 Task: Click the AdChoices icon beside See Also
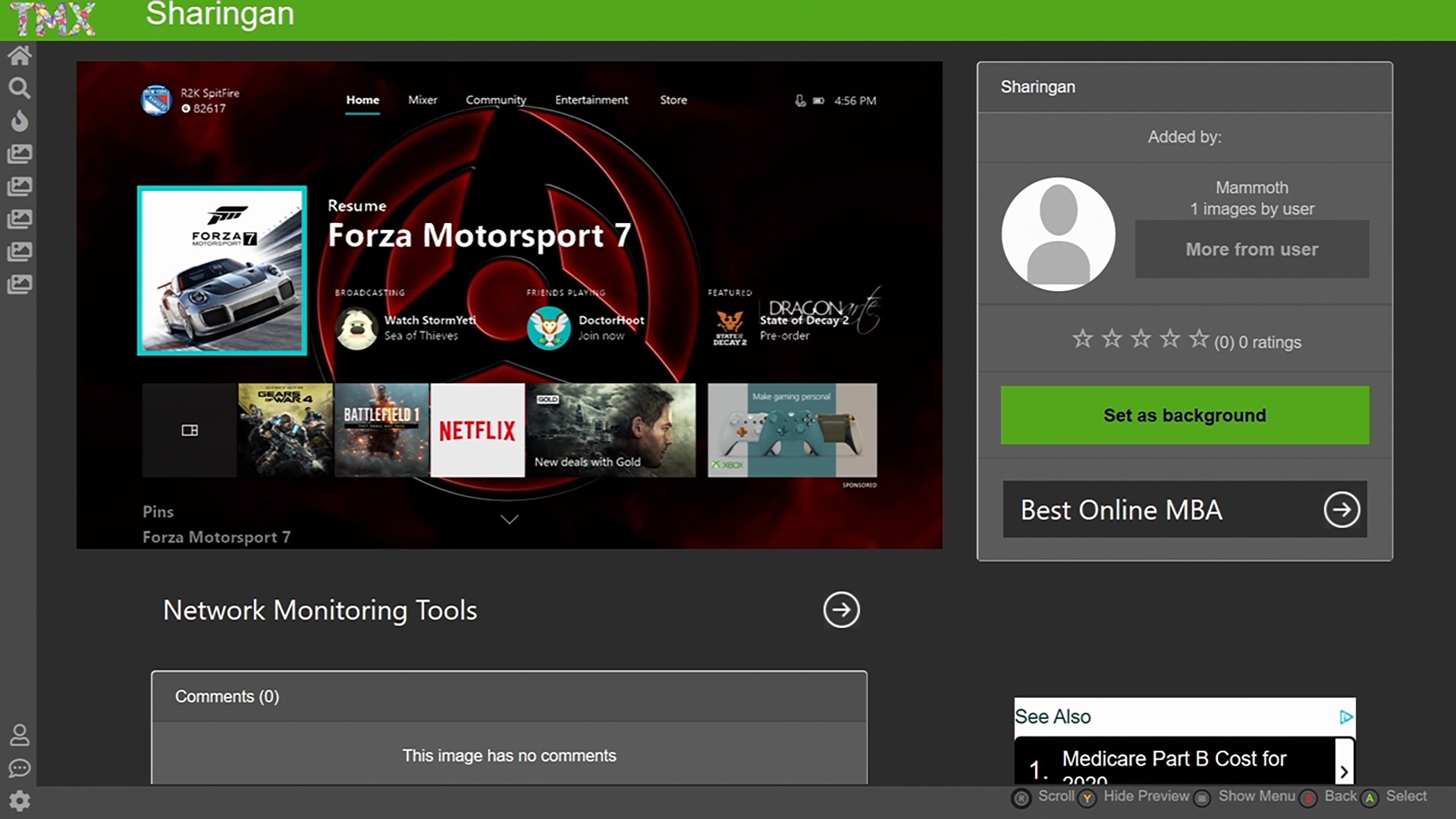pyautogui.click(x=1345, y=717)
